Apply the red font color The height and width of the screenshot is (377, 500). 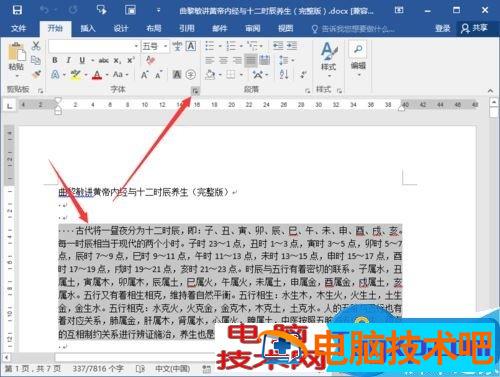pos(97,74)
